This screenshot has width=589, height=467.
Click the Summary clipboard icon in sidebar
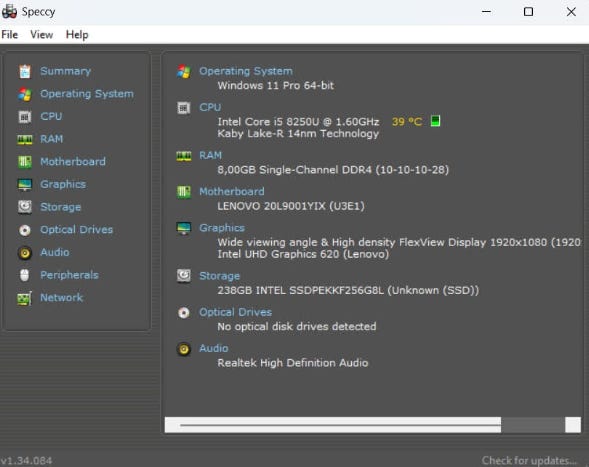[x=25, y=71]
